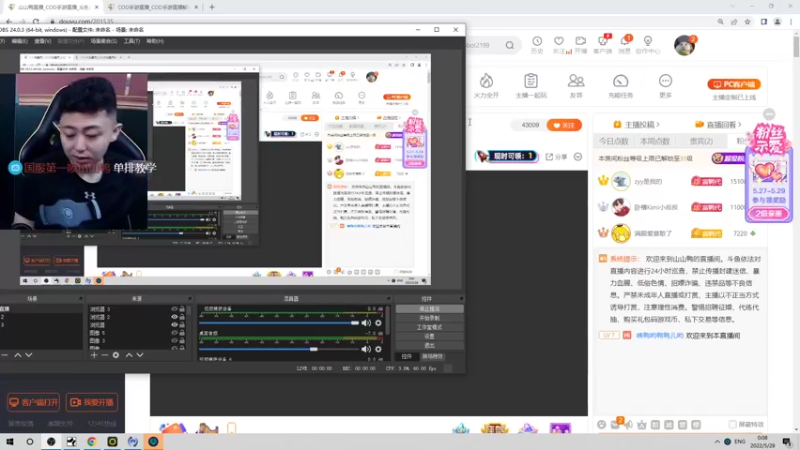Click the orange PC客户端 button
The height and width of the screenshot is (450, 800).
coord(734,84)
